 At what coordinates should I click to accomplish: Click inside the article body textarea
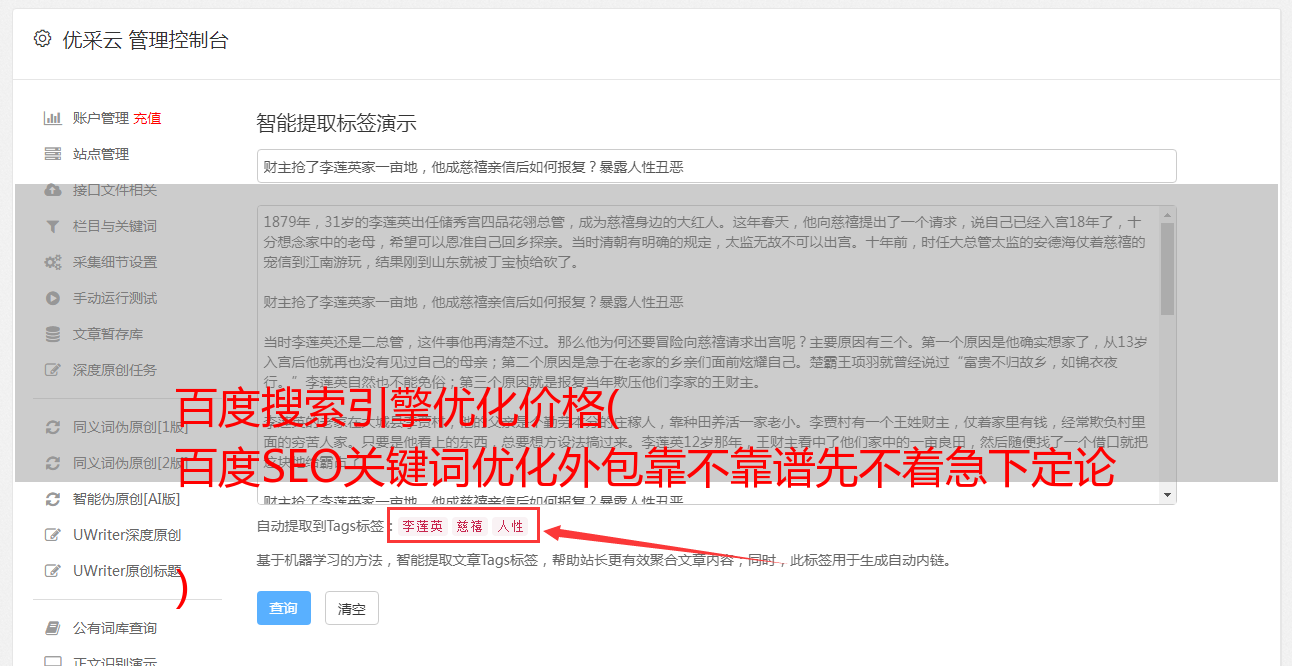708,355
